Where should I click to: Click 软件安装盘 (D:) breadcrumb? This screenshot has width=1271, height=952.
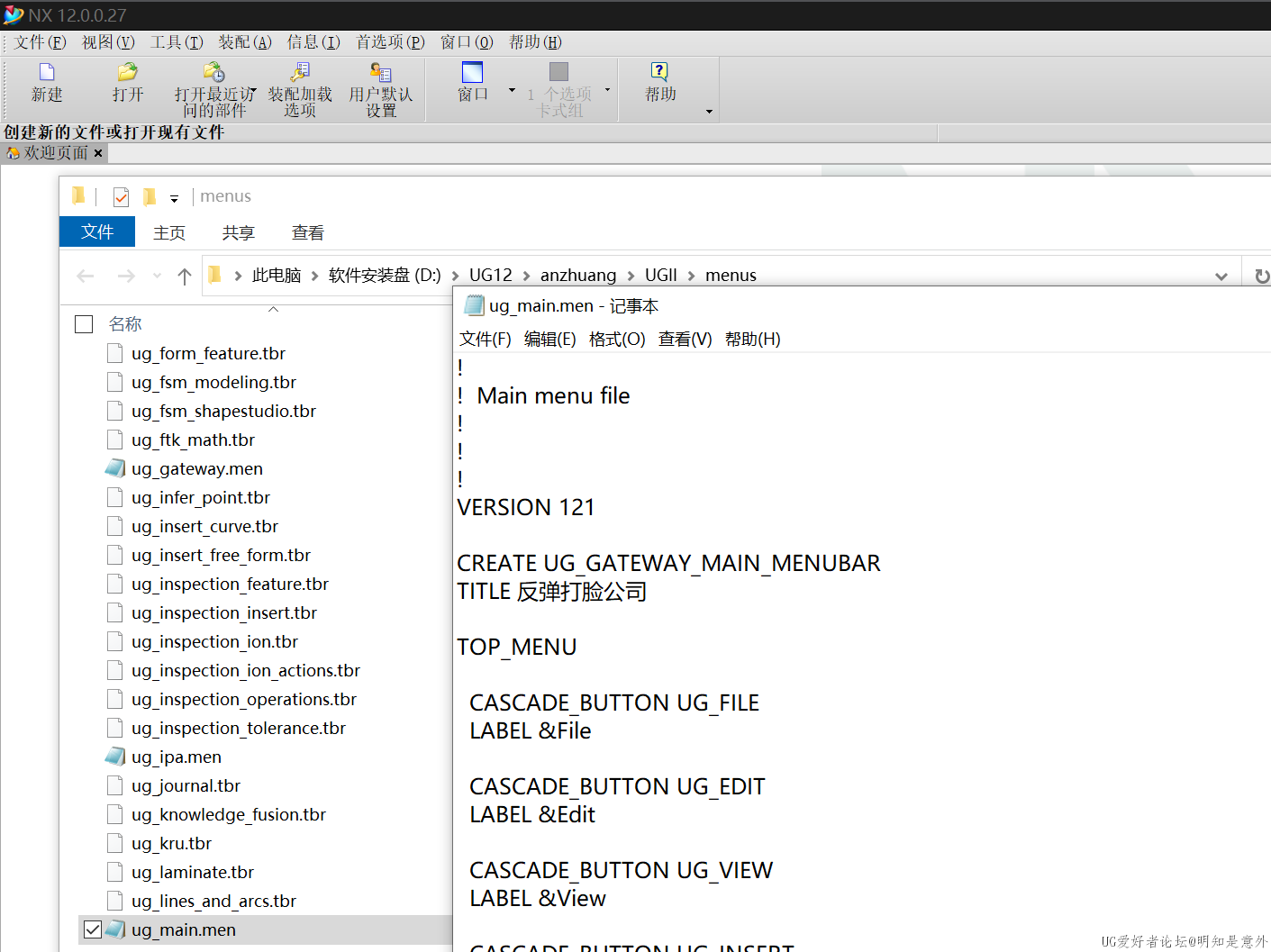(385, 275)
